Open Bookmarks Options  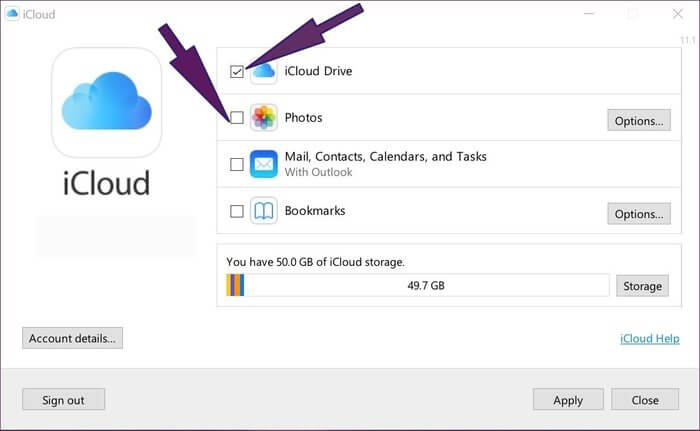click(x=638, y=214)
